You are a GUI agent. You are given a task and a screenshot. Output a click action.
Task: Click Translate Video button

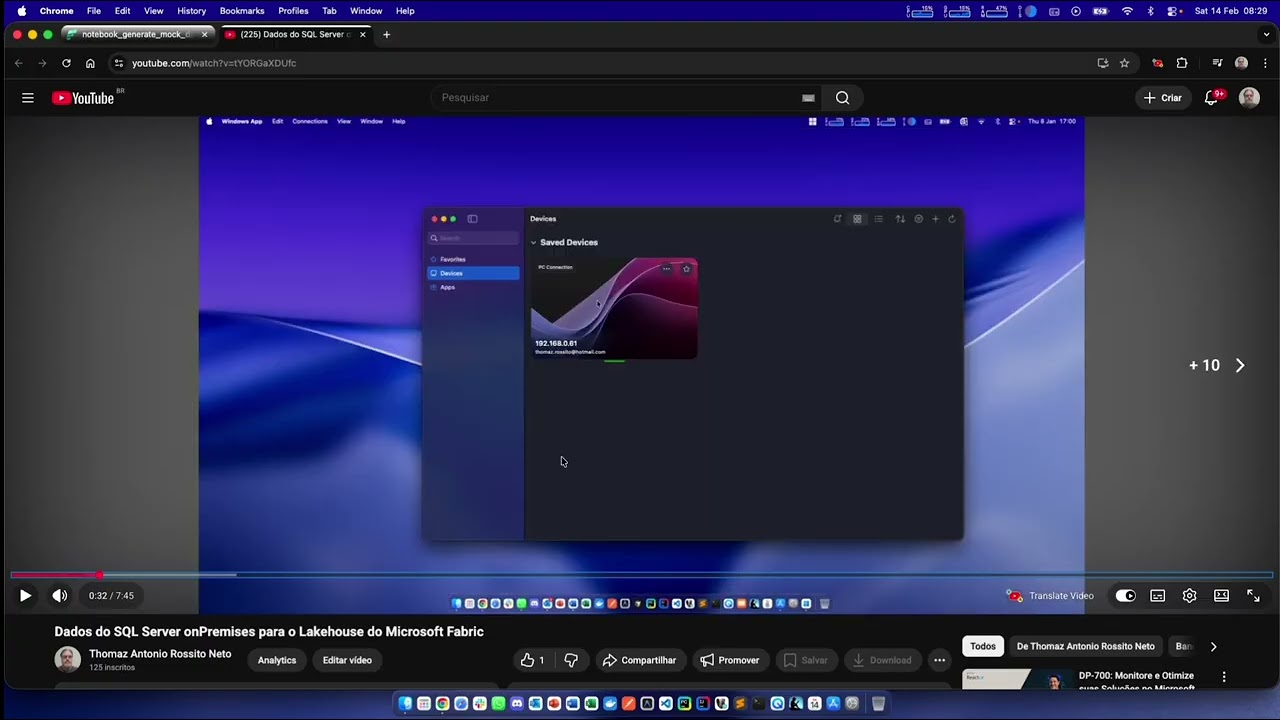[x=1050, y=596]
